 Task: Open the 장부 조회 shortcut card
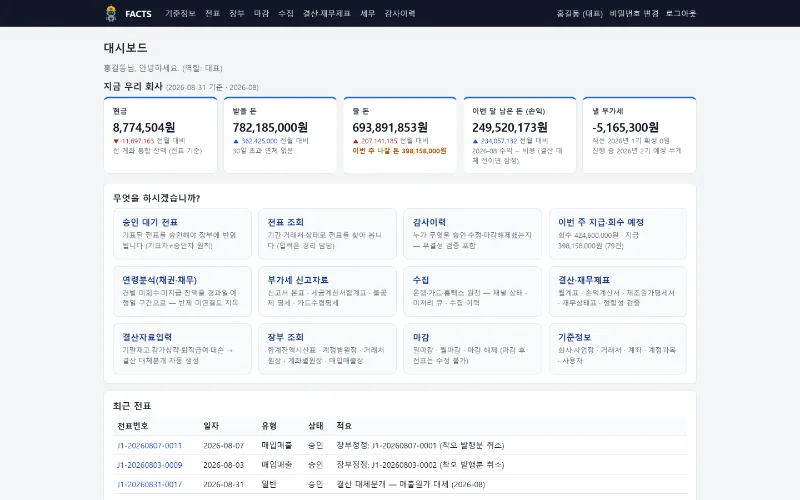pyautogui.click(x=327, y=349)
